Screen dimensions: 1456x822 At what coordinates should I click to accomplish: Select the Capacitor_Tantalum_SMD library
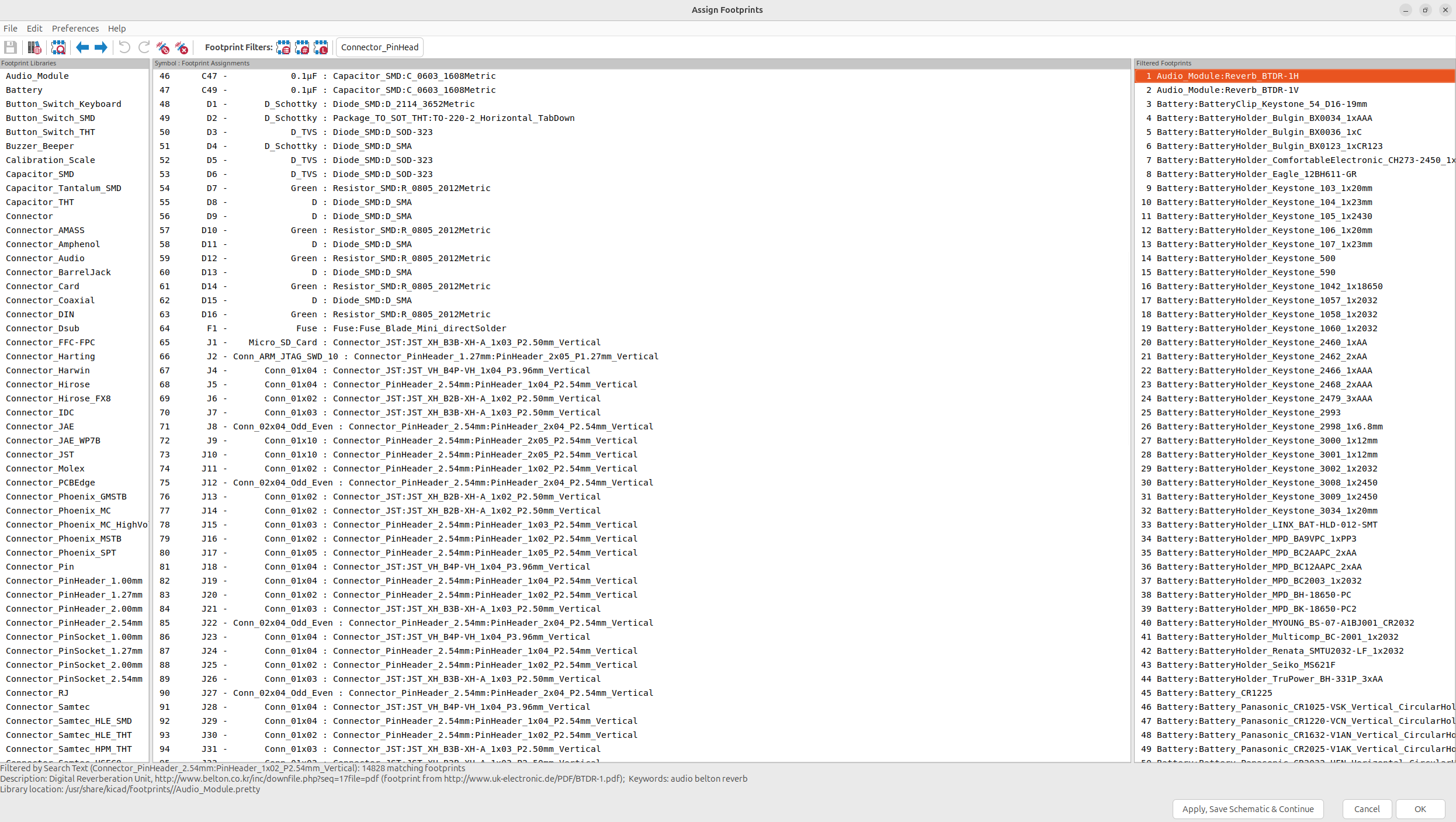(64, 188)
